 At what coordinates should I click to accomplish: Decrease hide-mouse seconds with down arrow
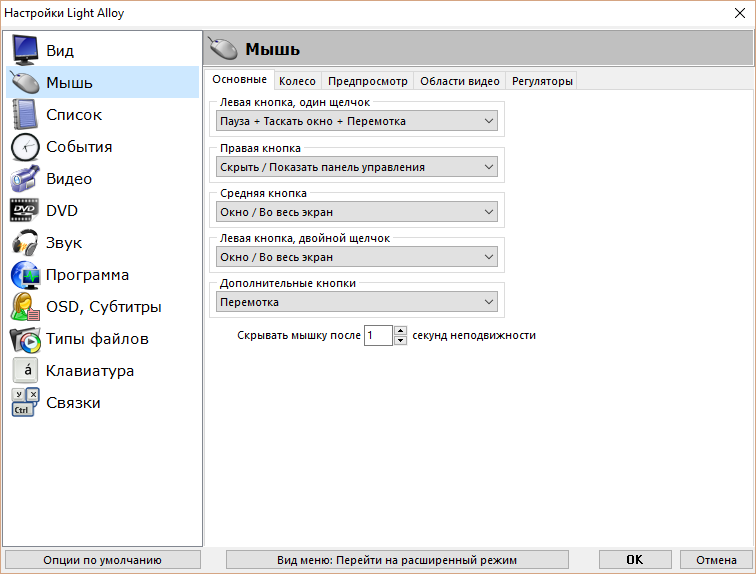click(400, 340)
